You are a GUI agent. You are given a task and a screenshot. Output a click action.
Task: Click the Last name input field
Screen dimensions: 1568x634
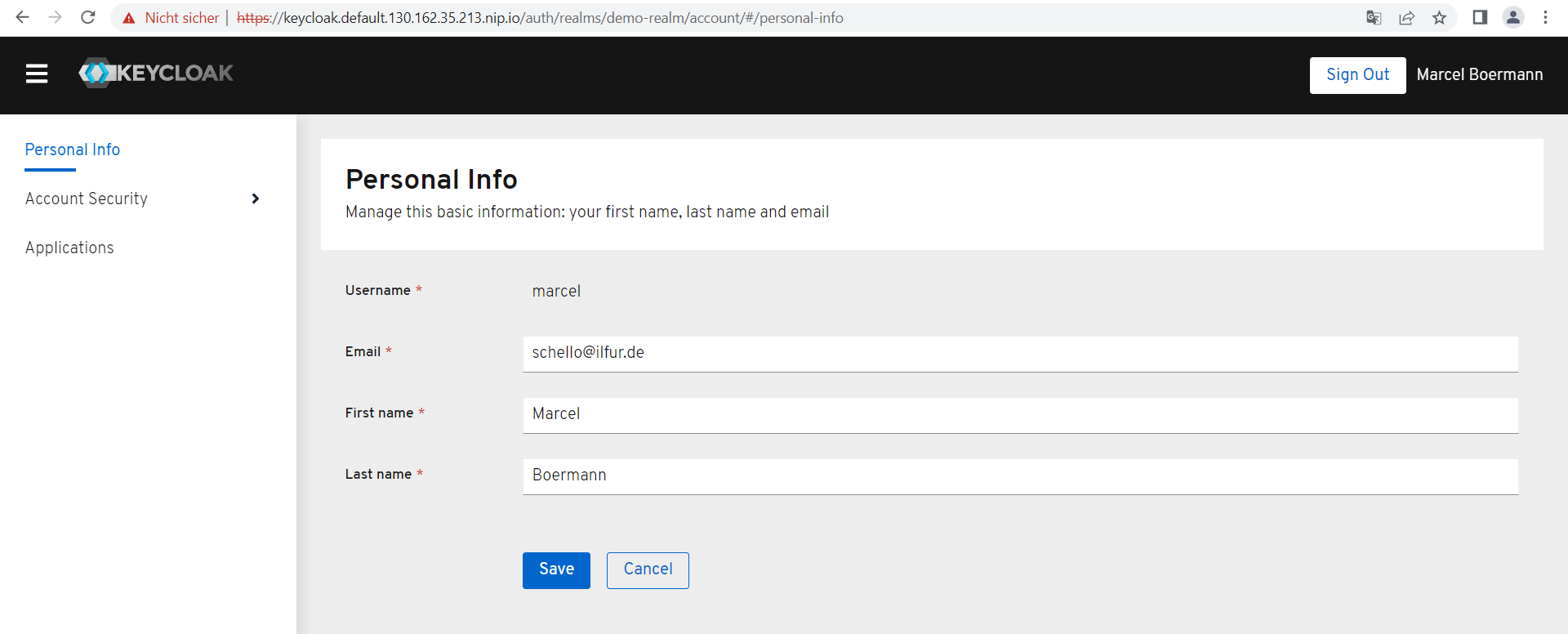click(x=1020, y=476)
